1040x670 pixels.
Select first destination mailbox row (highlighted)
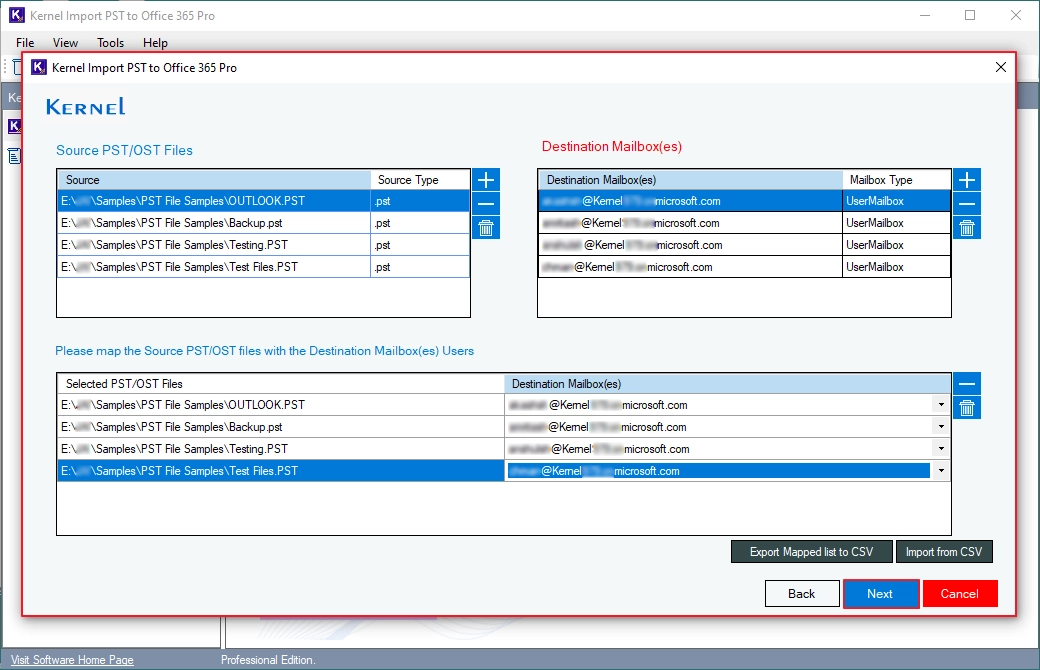[744, 201]
